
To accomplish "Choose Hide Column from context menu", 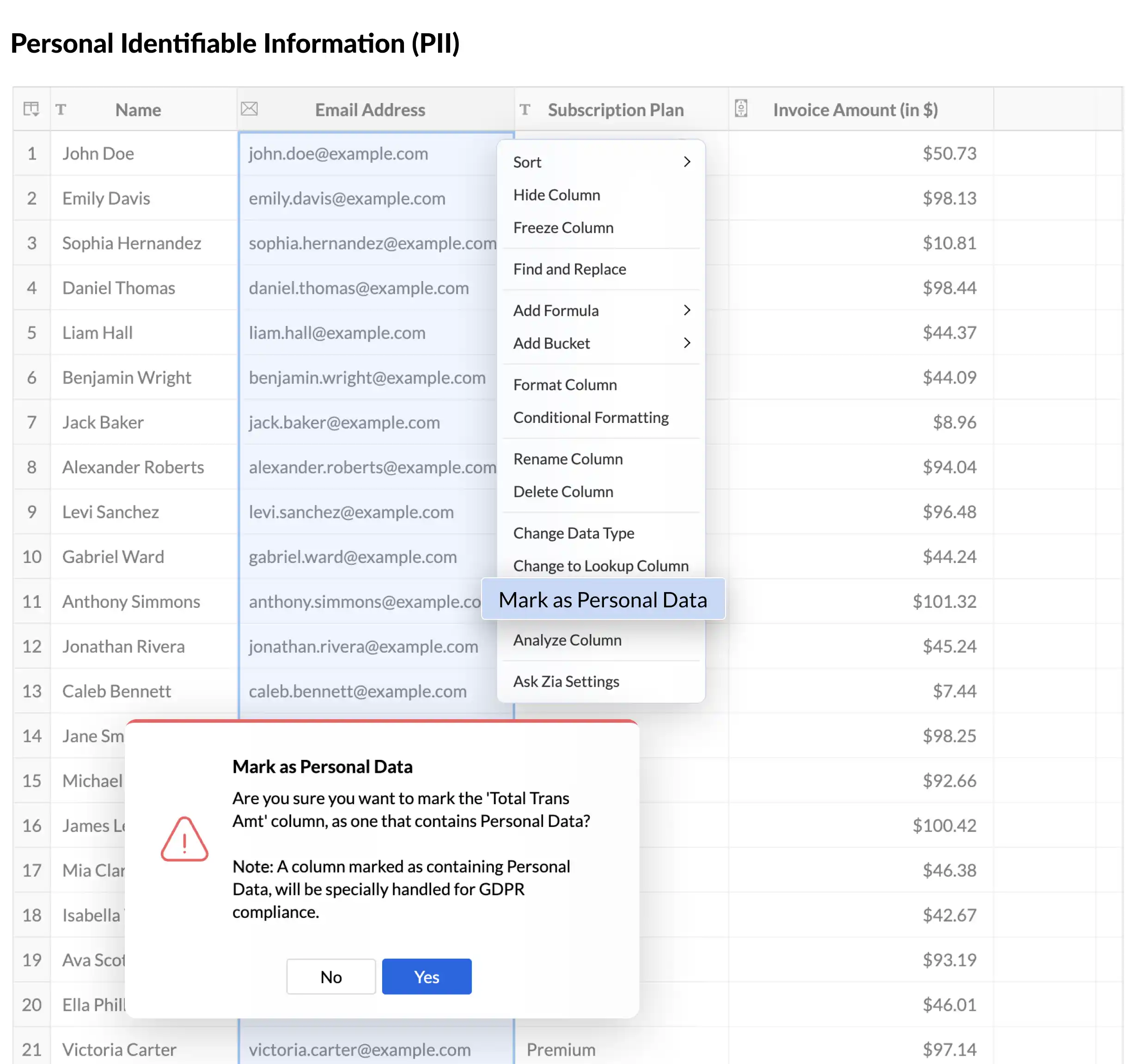I will [x=557, y=196].
